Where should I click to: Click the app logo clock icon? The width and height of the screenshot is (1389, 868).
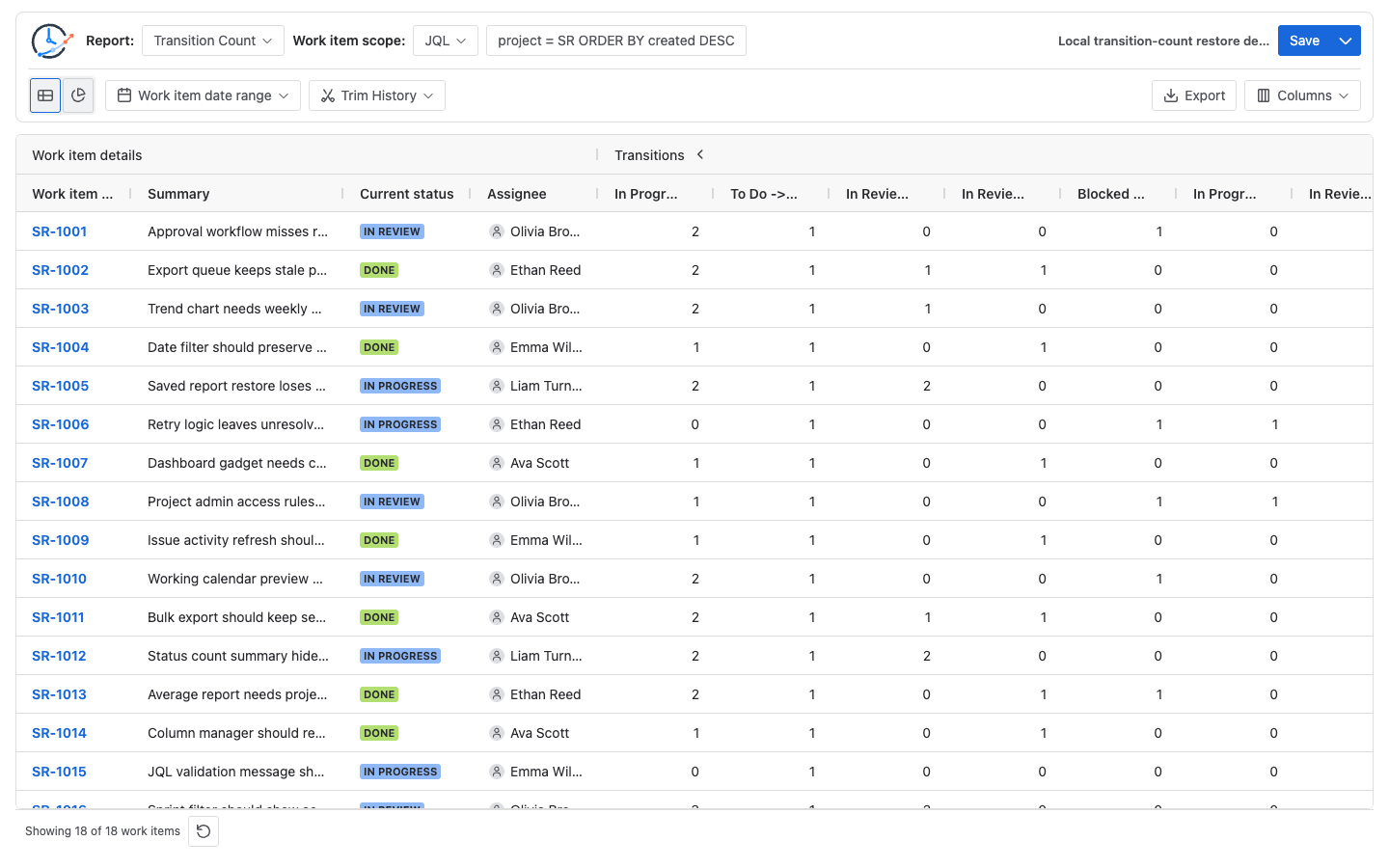(x=51, y=41)
